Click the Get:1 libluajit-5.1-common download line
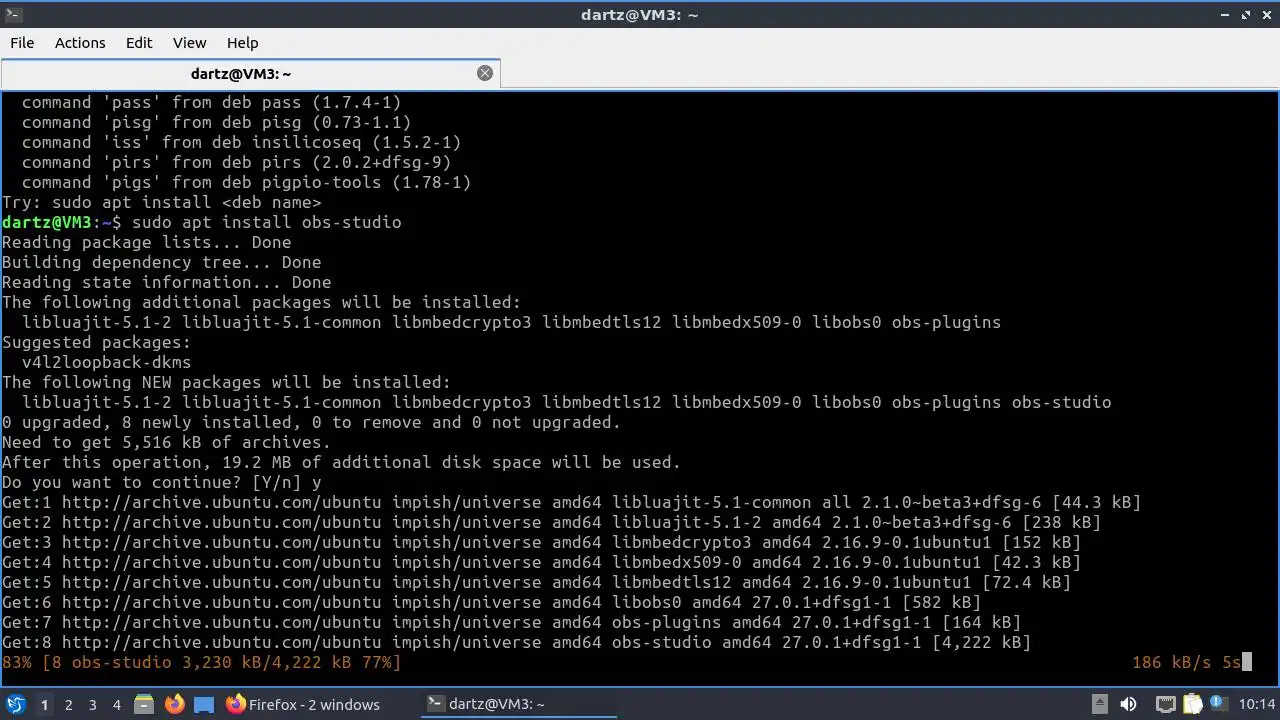 [571, 502]
